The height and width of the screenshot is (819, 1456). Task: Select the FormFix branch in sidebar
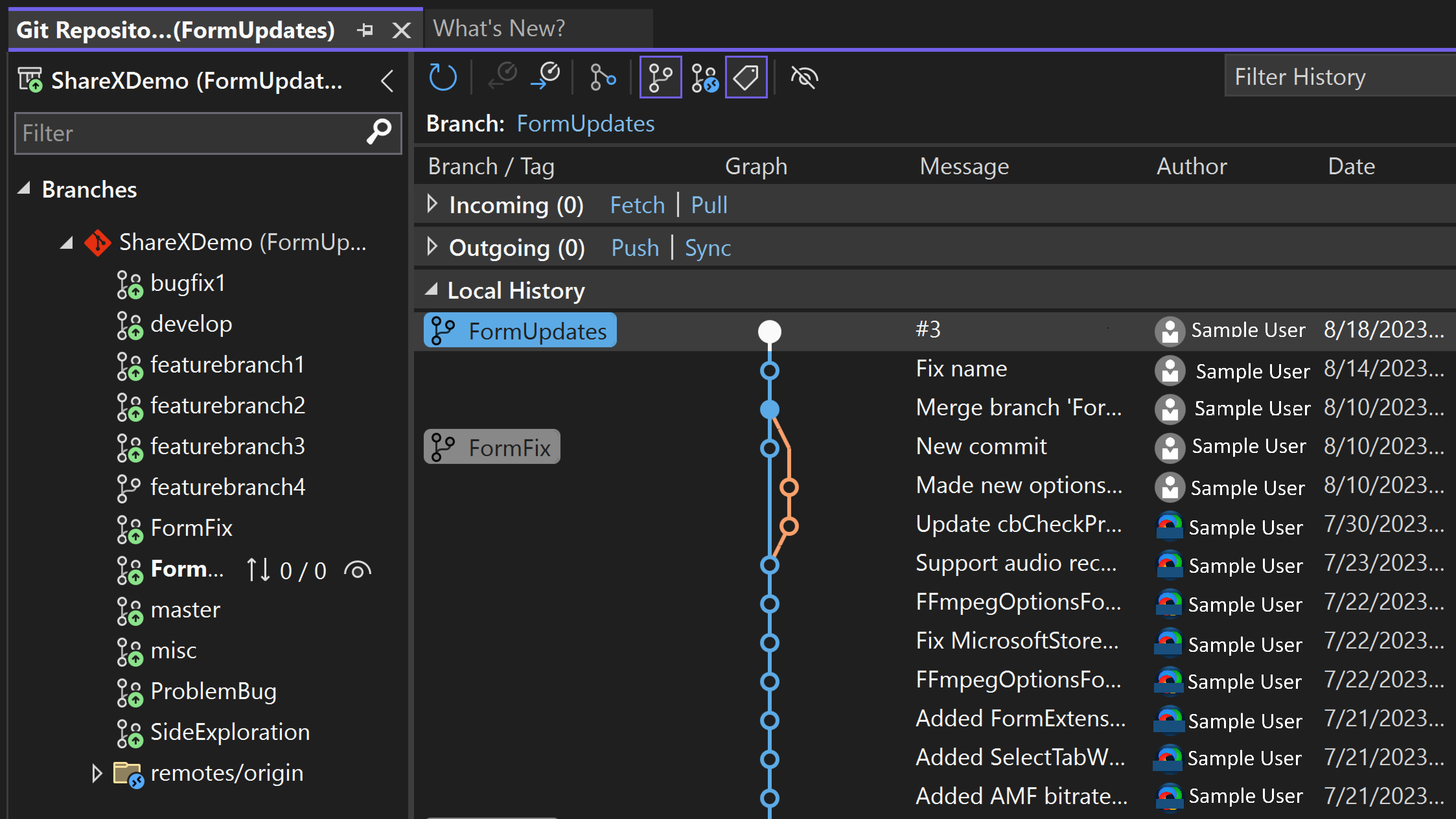(x=191, y=527)
